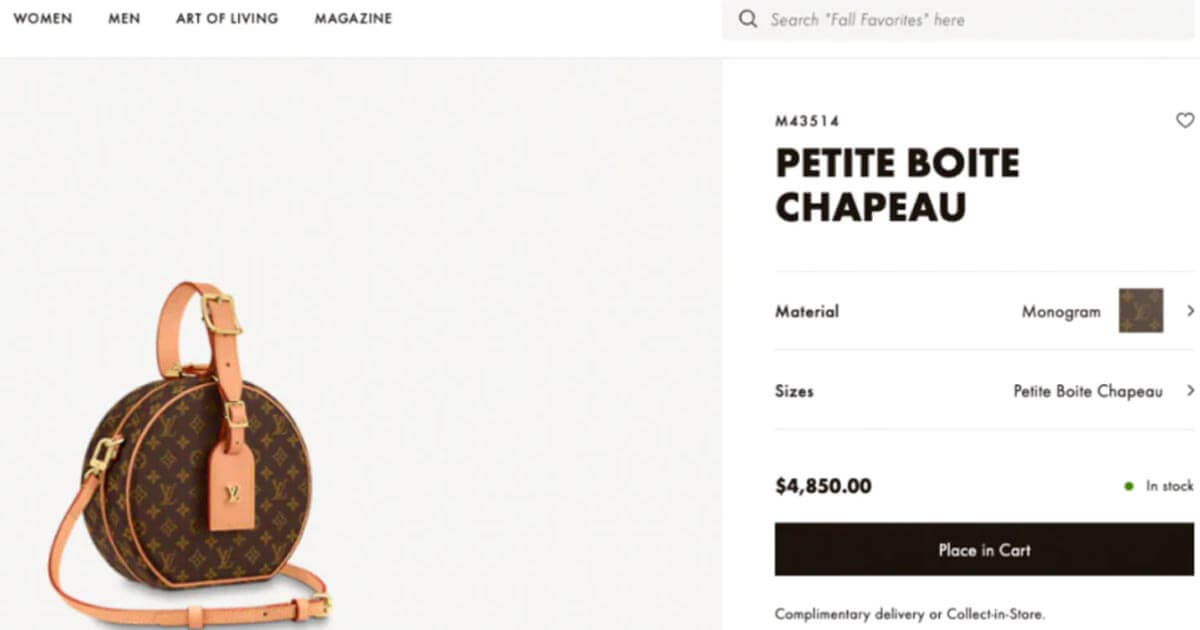Expand the Sizes chevron arrow

point(1190,390)
